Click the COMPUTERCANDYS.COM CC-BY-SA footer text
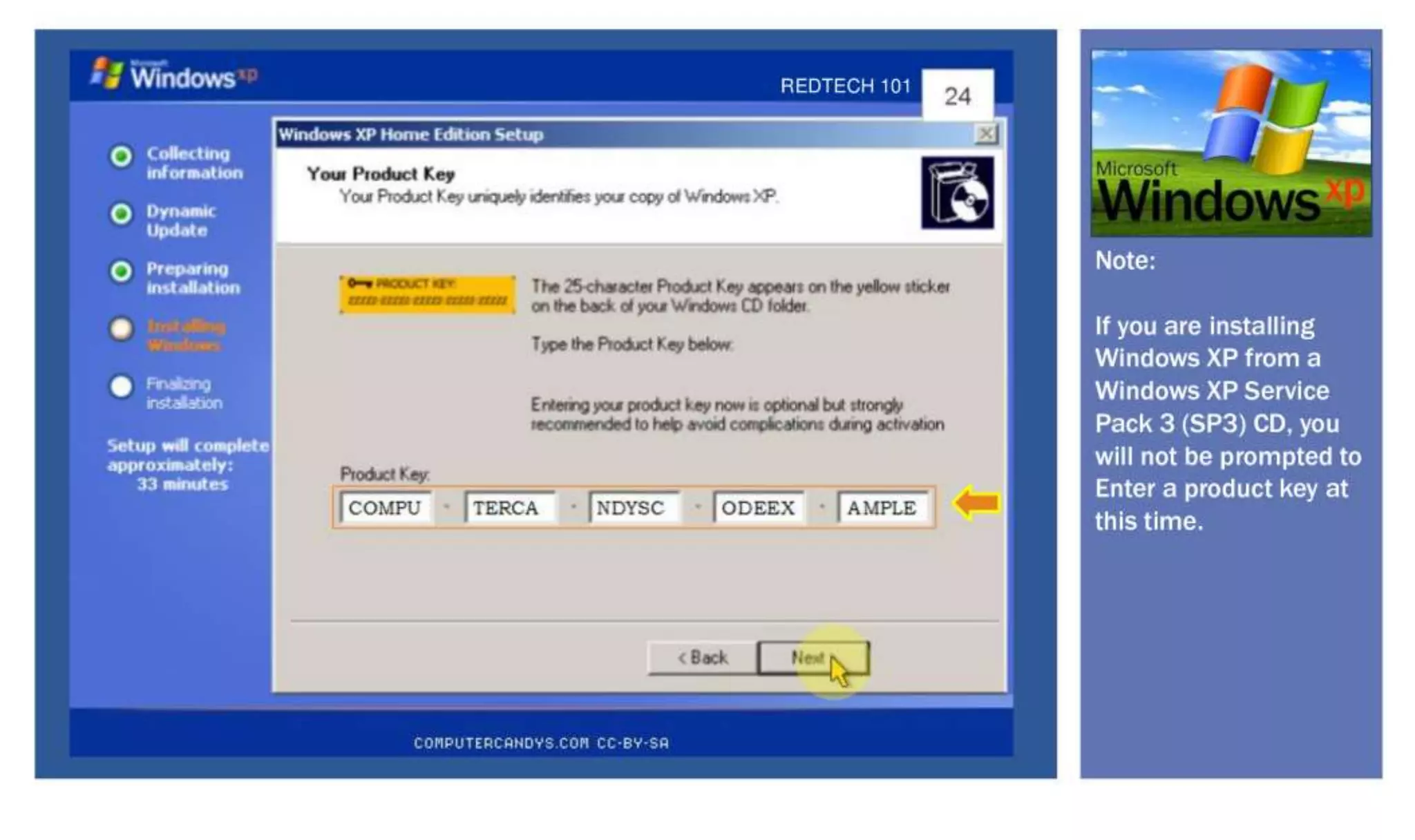Screen dimensions: 1415x840 point(541,743)
